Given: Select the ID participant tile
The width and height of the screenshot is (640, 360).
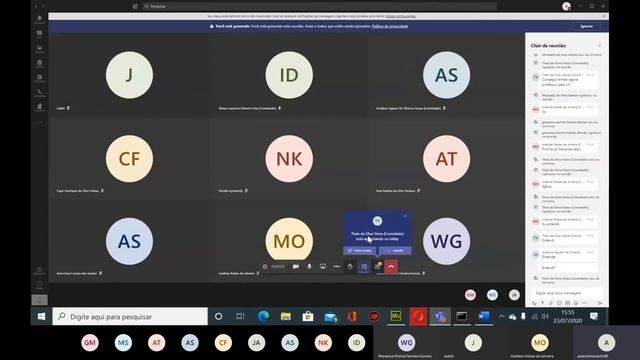Looking at the screenshot, I should pyautogui.click(x=289, y=75).
